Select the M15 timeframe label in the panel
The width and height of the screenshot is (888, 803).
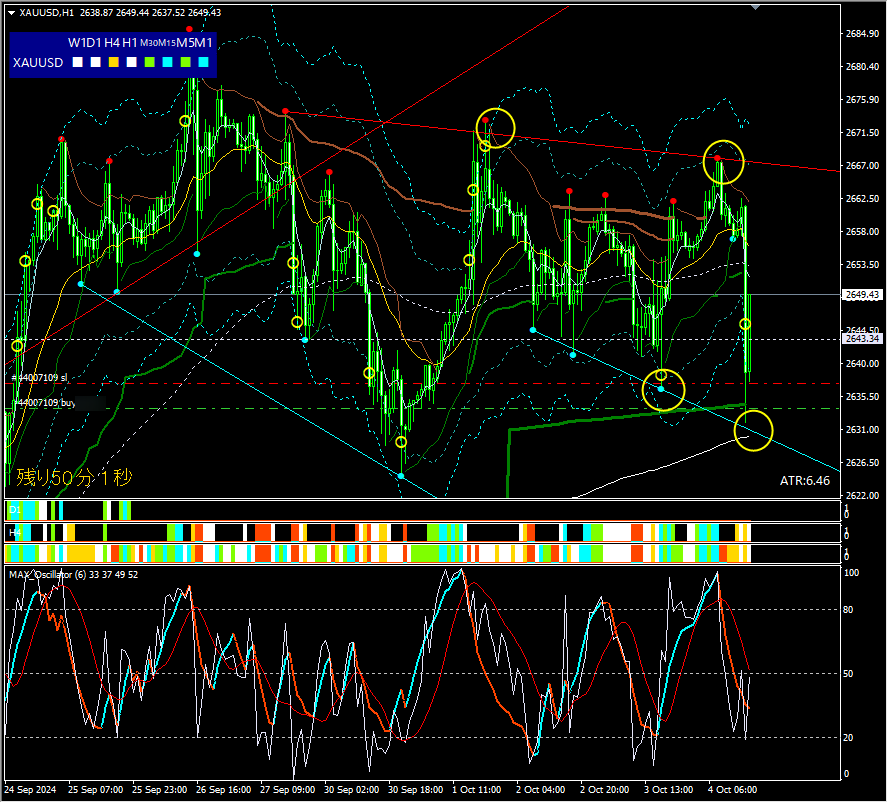coord(167,43)
